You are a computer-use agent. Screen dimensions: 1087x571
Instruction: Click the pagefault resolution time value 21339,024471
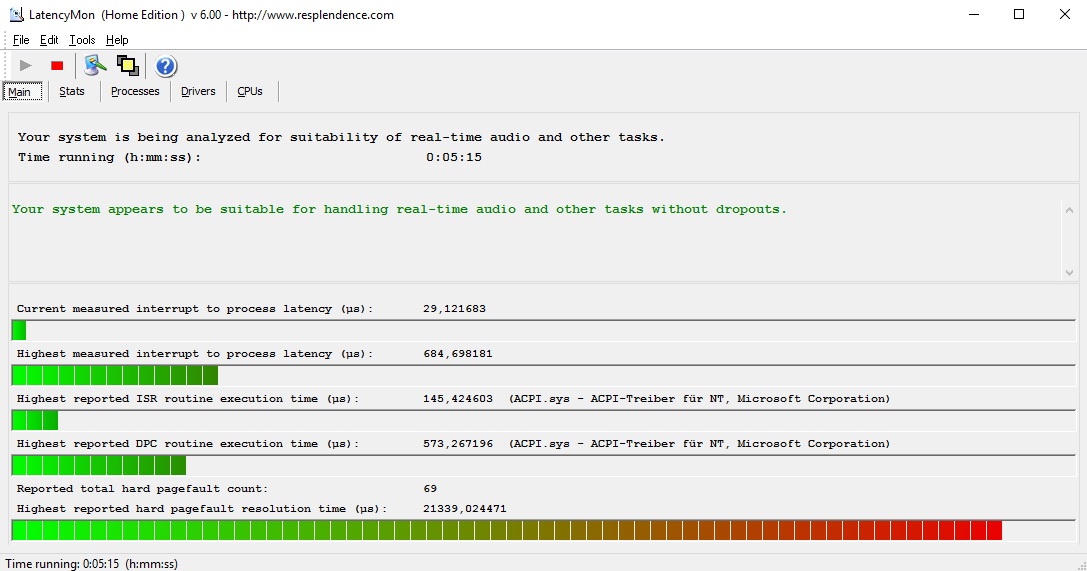click(x=464, y=509)
